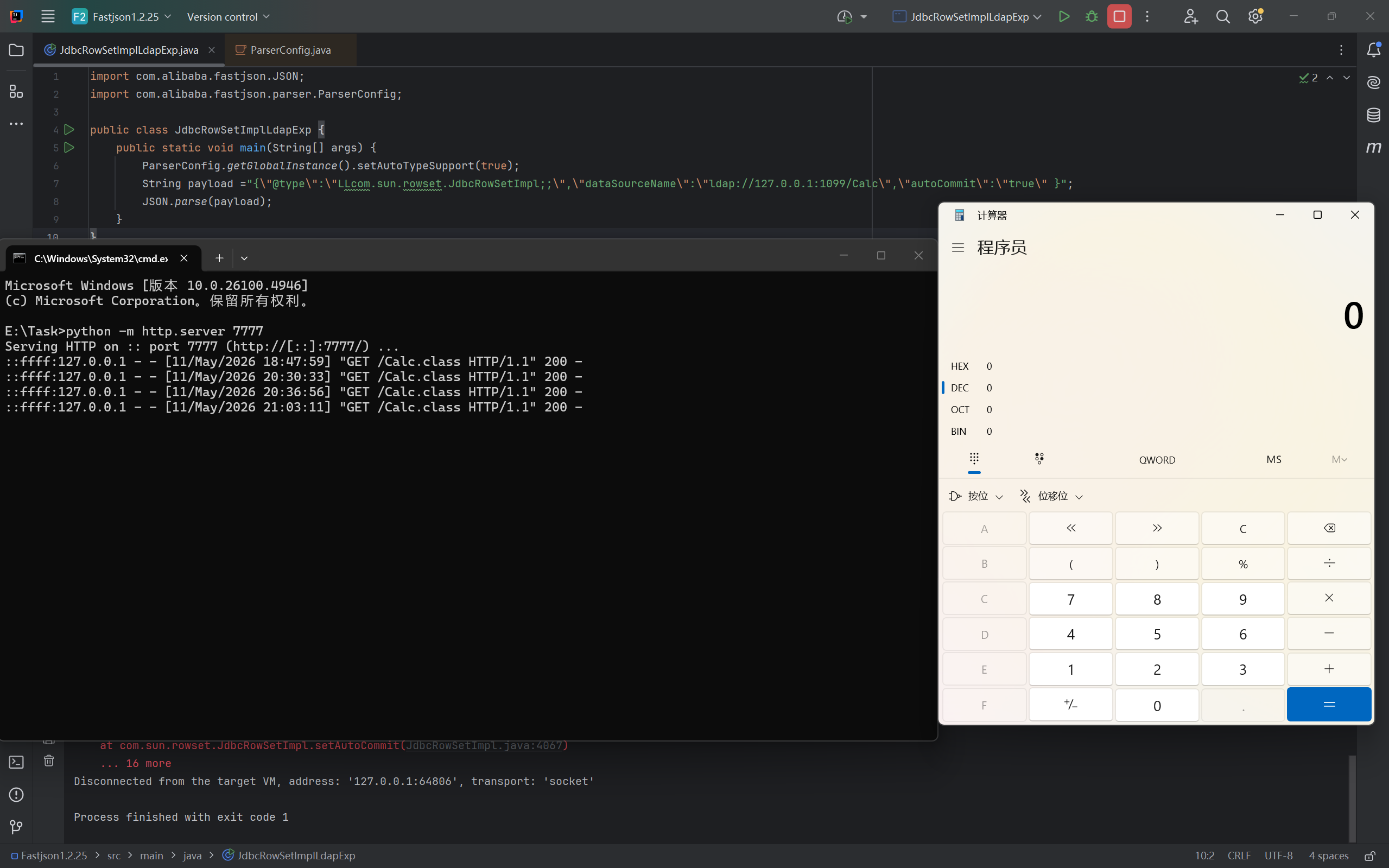1389x868 pixels.
Task: Open inspection widget showing 2 typos
Action: [1309, 78]
